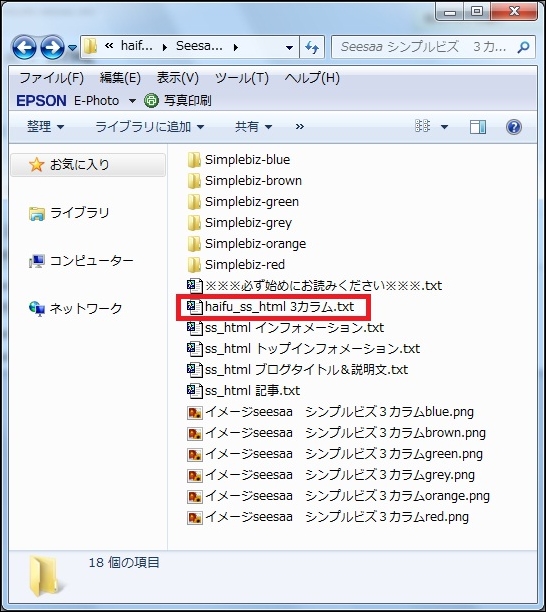
Task: Click the Back navigation arrow
Action: click(25, 48)
